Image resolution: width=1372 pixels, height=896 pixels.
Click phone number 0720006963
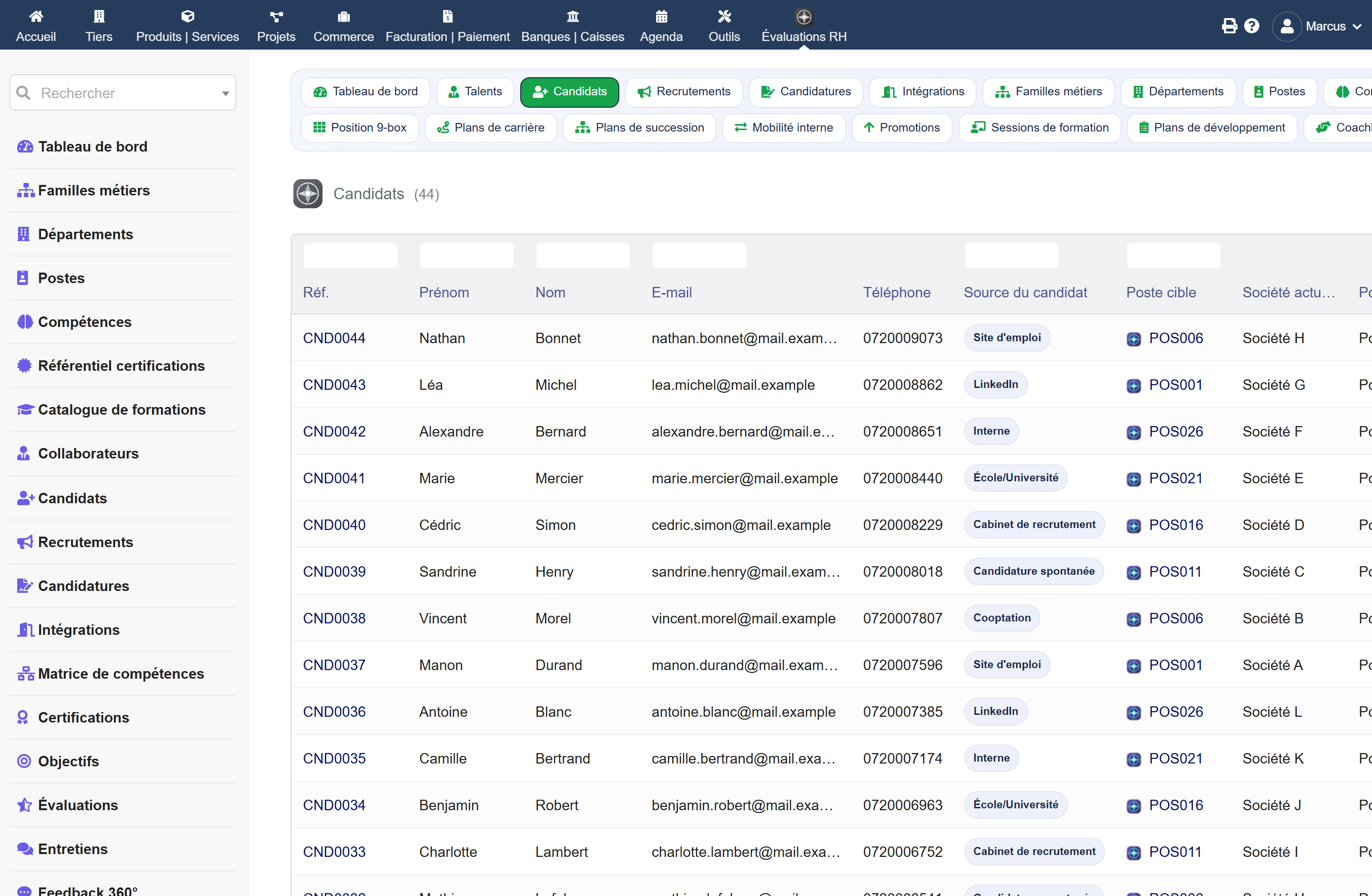click(x=902, y=805)
